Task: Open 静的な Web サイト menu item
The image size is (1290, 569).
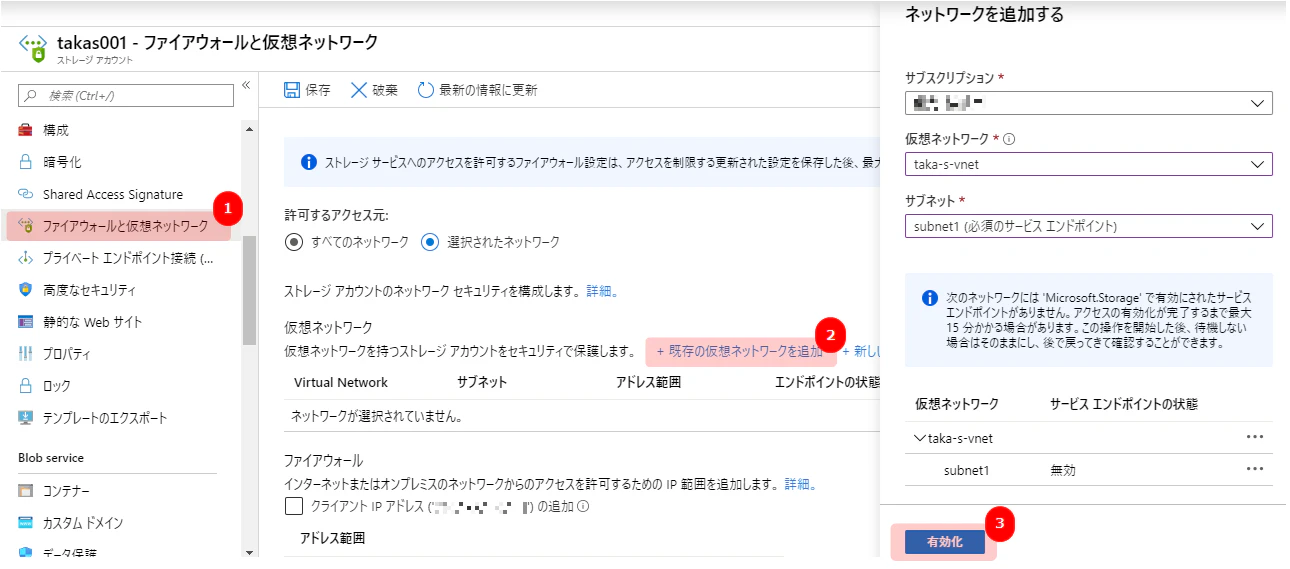Action: [x=93, y=322]
